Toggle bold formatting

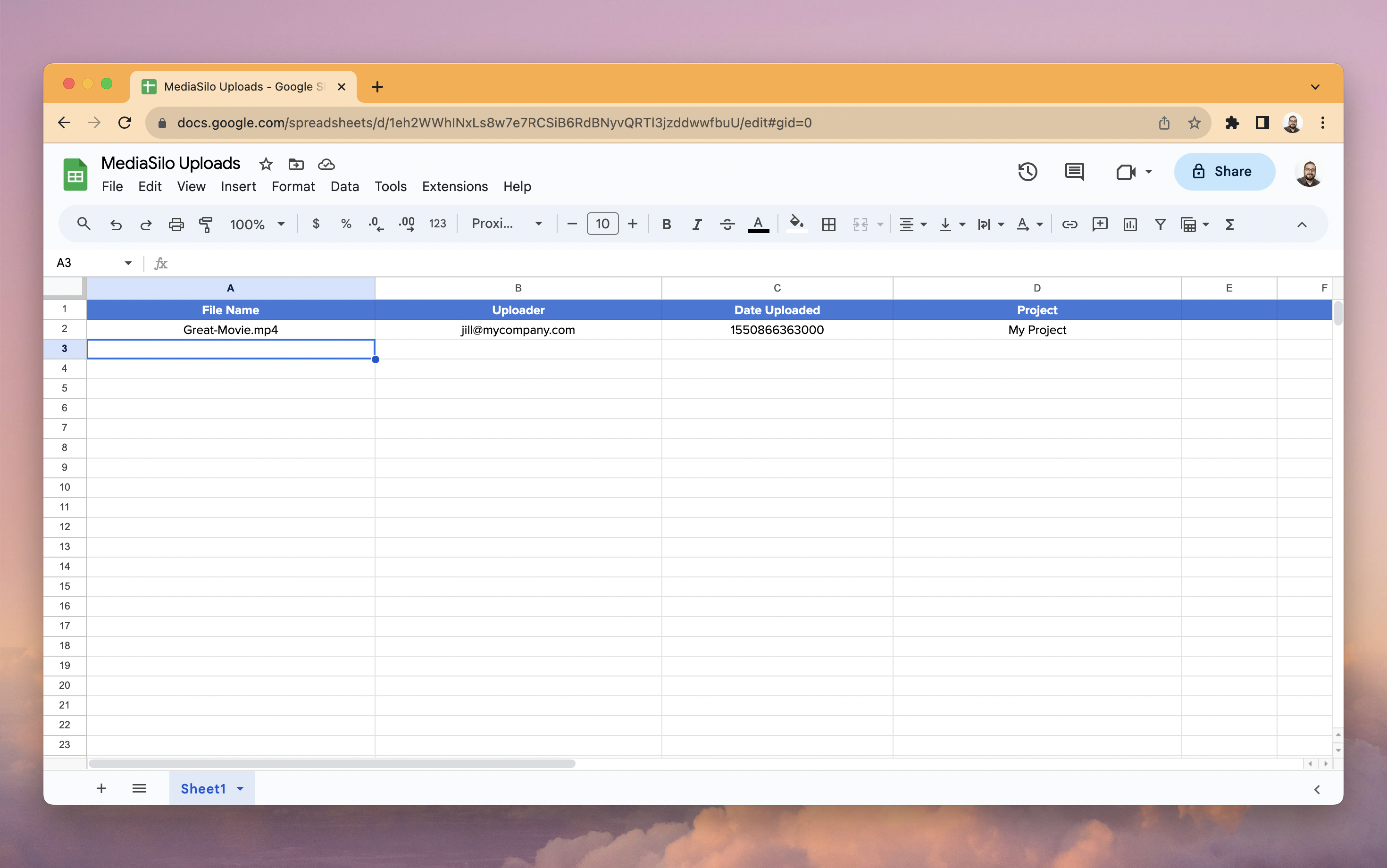(x=667, y=225)
